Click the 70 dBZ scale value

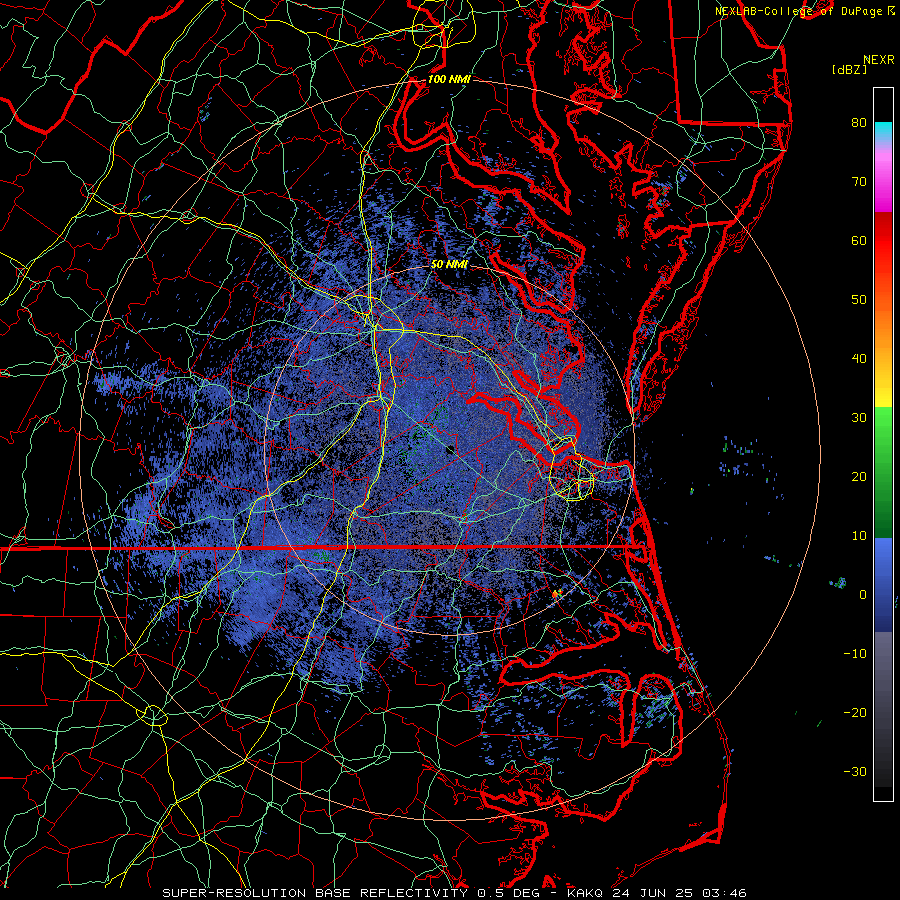859,181
